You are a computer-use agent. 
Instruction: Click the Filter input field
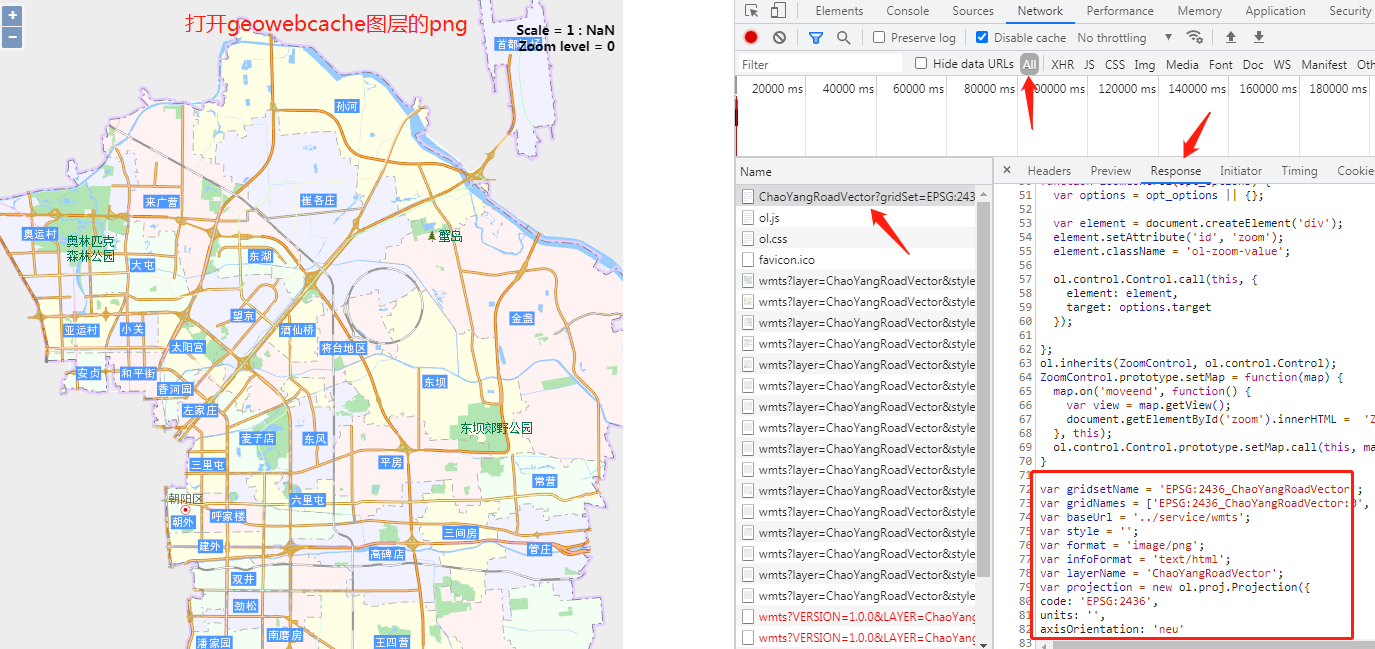click(818, 63)
